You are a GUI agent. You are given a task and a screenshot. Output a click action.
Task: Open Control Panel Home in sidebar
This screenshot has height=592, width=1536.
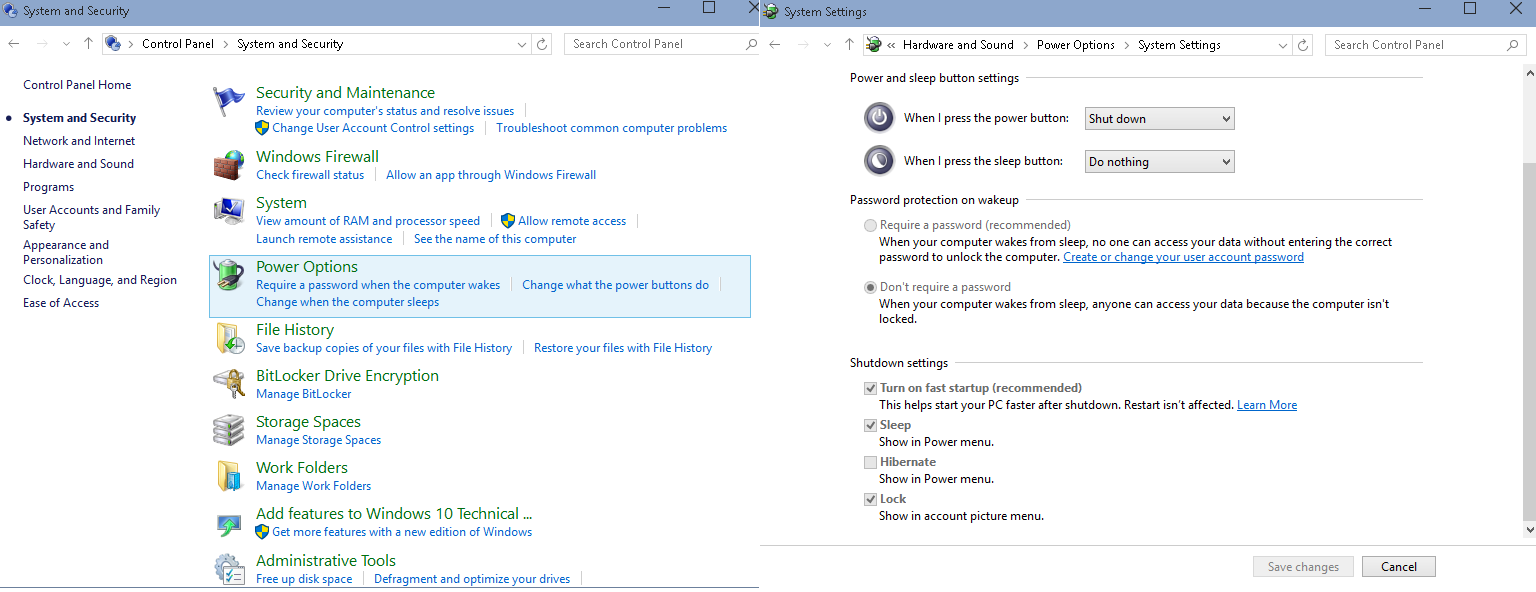(x=77, y=85)
